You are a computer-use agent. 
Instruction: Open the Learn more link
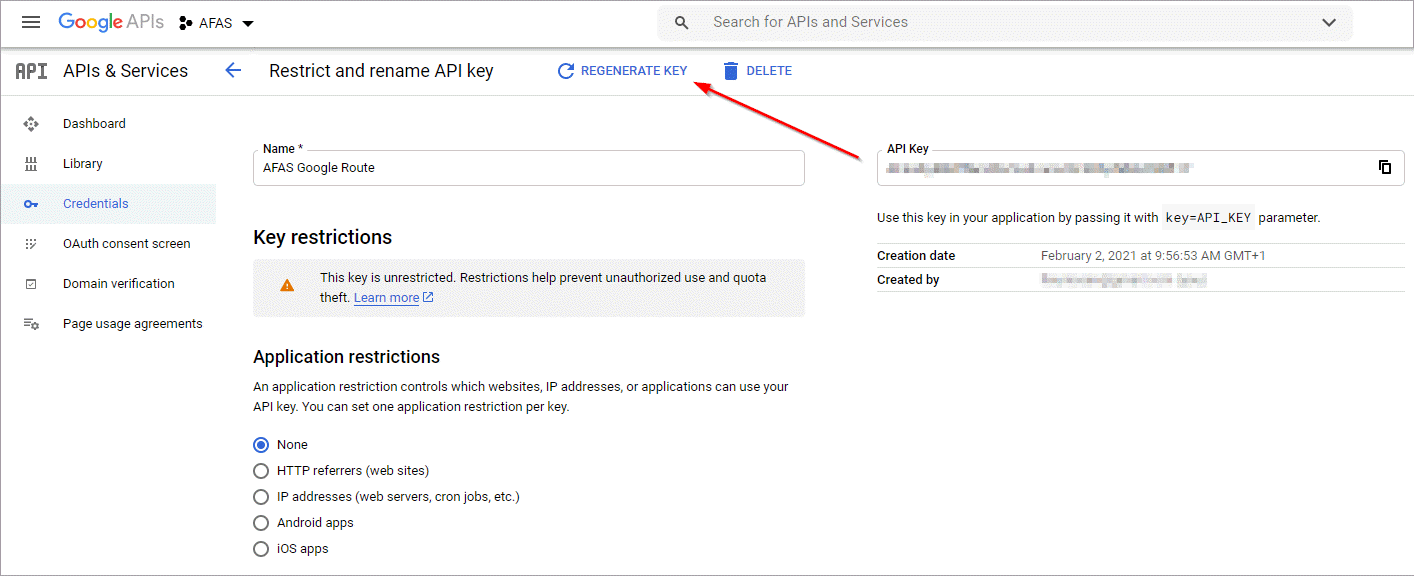[393, 298]
